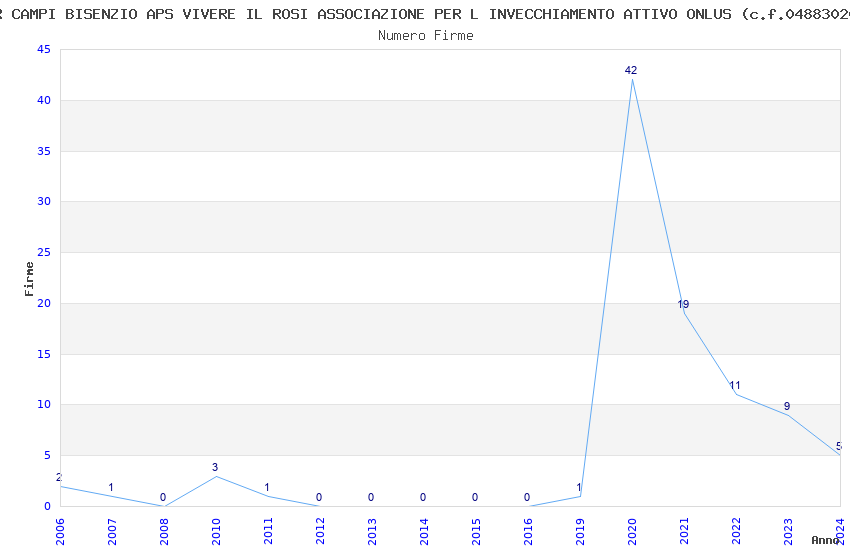
Task: Click the x-axis year label 2008
Action: (164, 532)
